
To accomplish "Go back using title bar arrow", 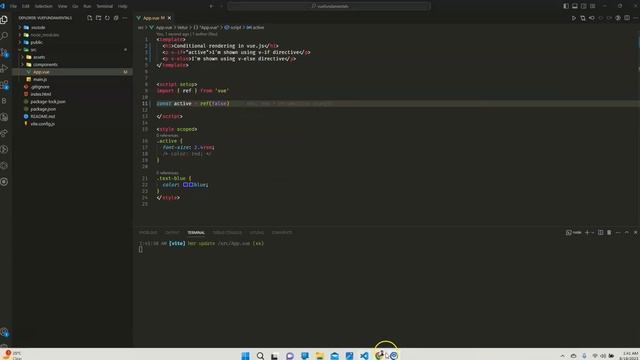I will pos(211,6).
